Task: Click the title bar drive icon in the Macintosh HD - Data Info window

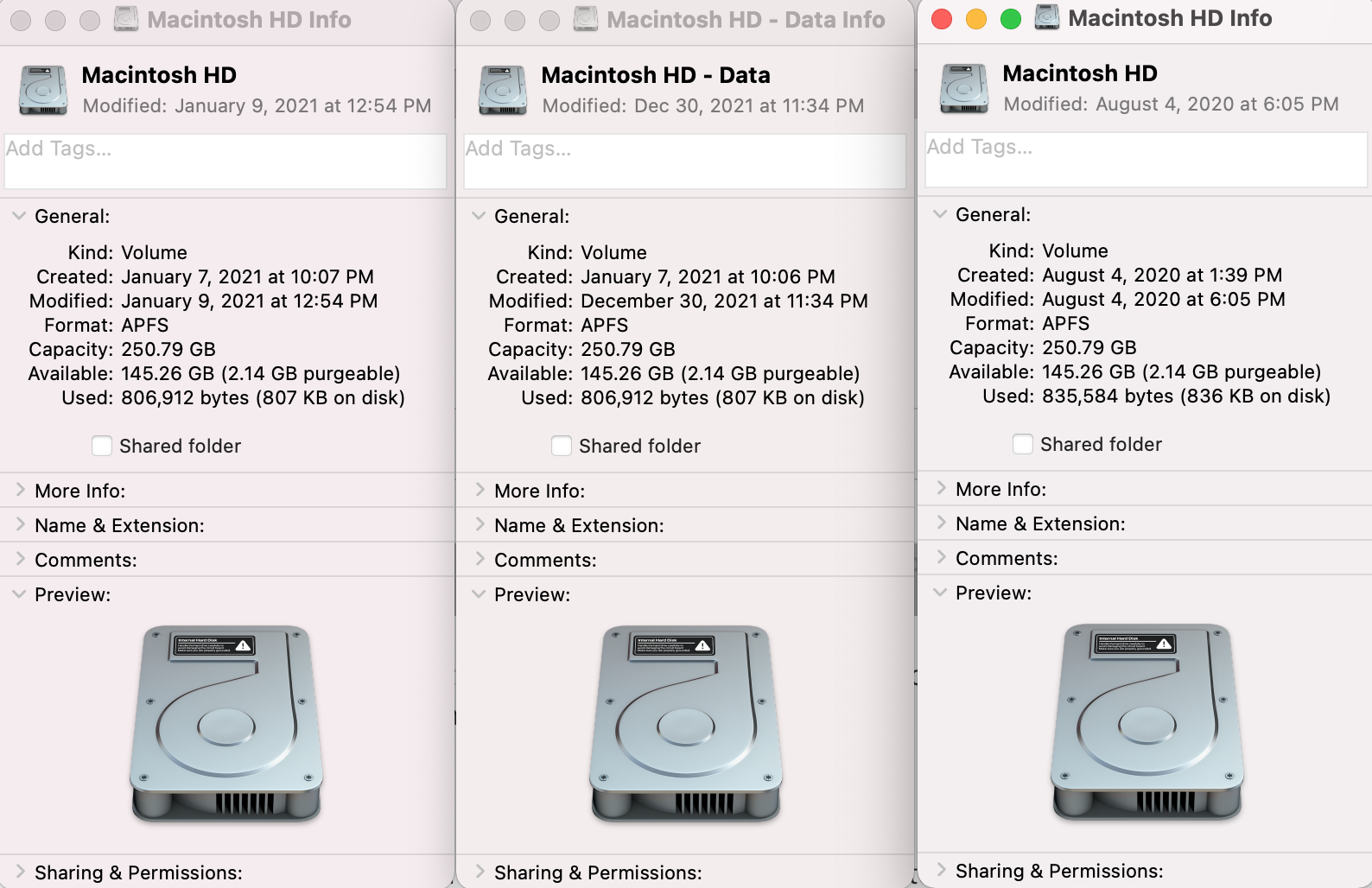Action: [586, 19]
